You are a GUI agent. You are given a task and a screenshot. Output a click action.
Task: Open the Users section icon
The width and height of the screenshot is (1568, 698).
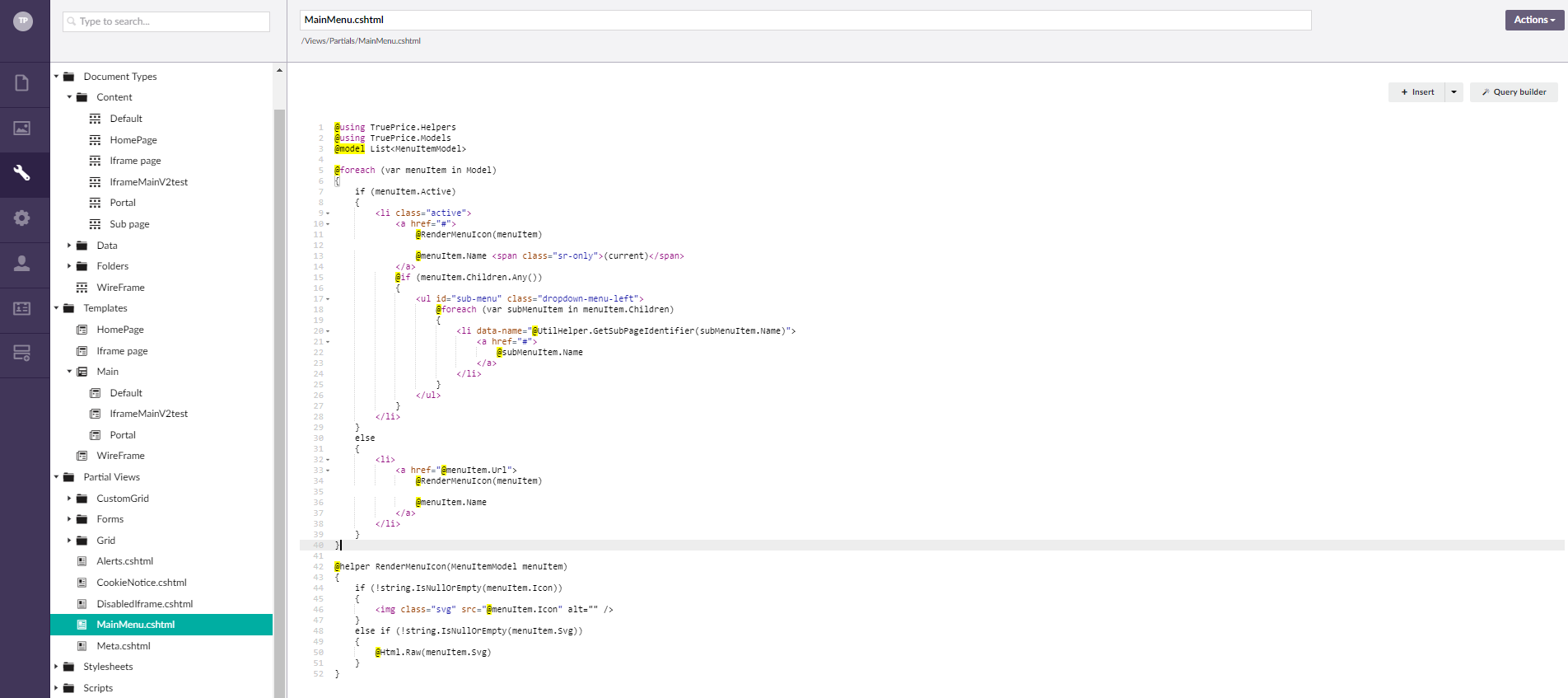pyautogui.click(x=22, y=263)
